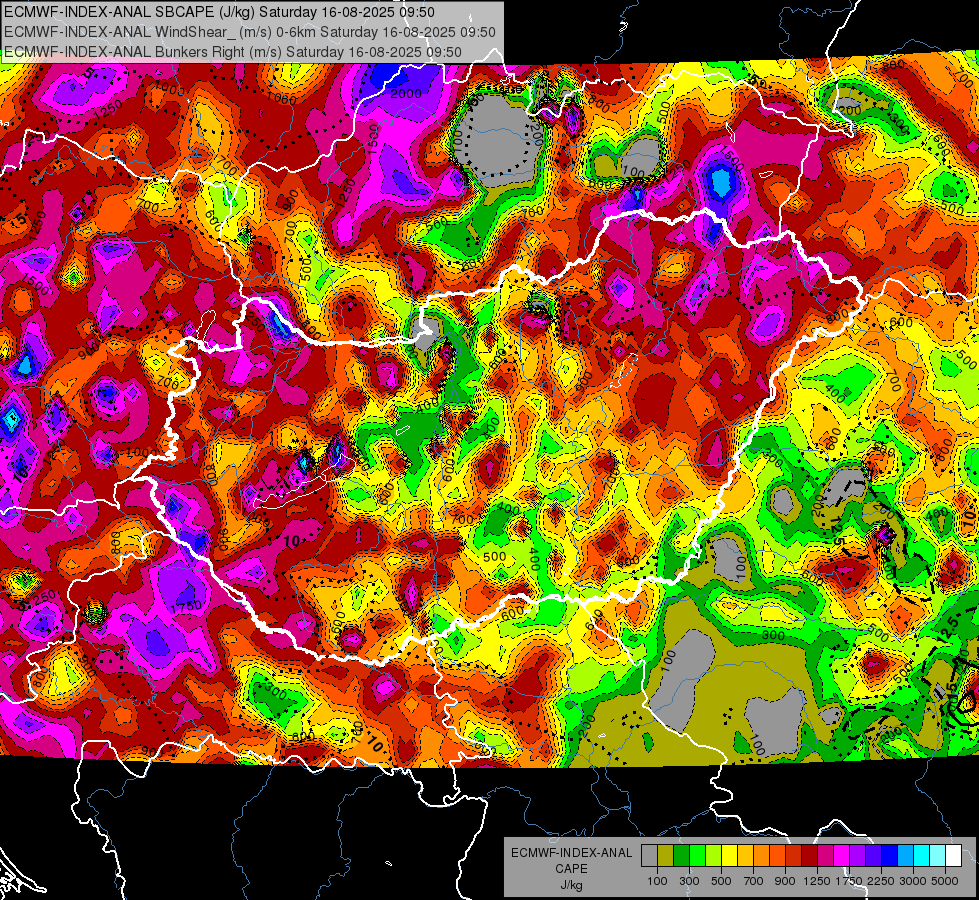Click the 300 legend scale value
This screenshot has height=900, width=979.
pos(689,881)
